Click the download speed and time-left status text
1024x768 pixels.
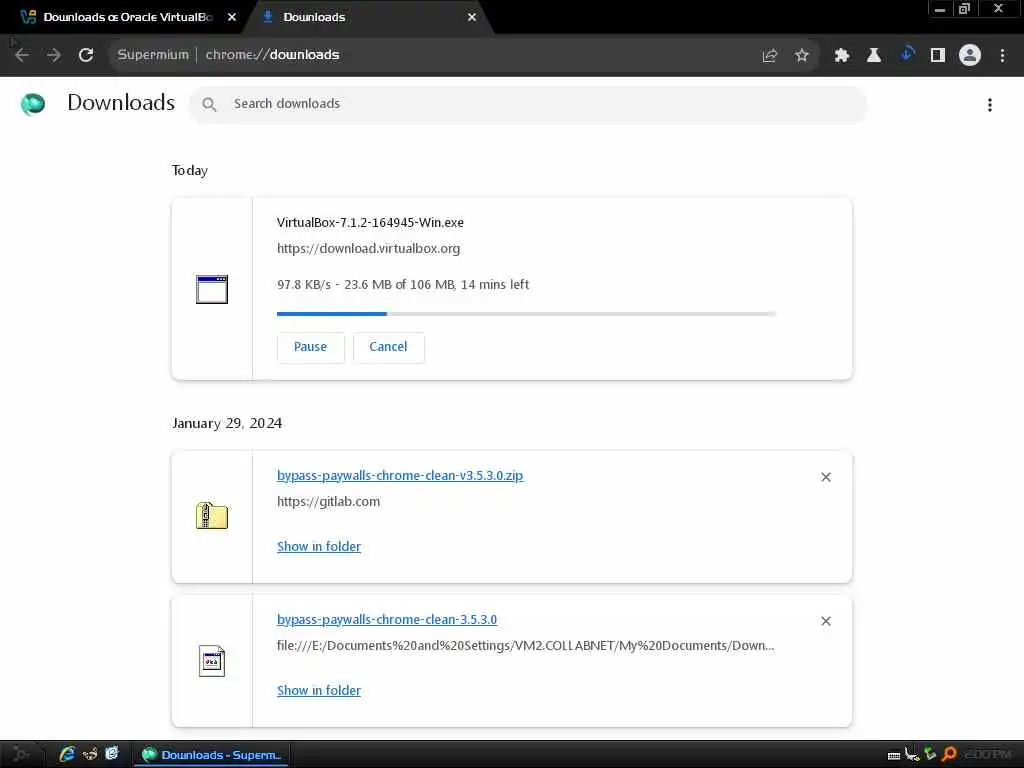403,285
